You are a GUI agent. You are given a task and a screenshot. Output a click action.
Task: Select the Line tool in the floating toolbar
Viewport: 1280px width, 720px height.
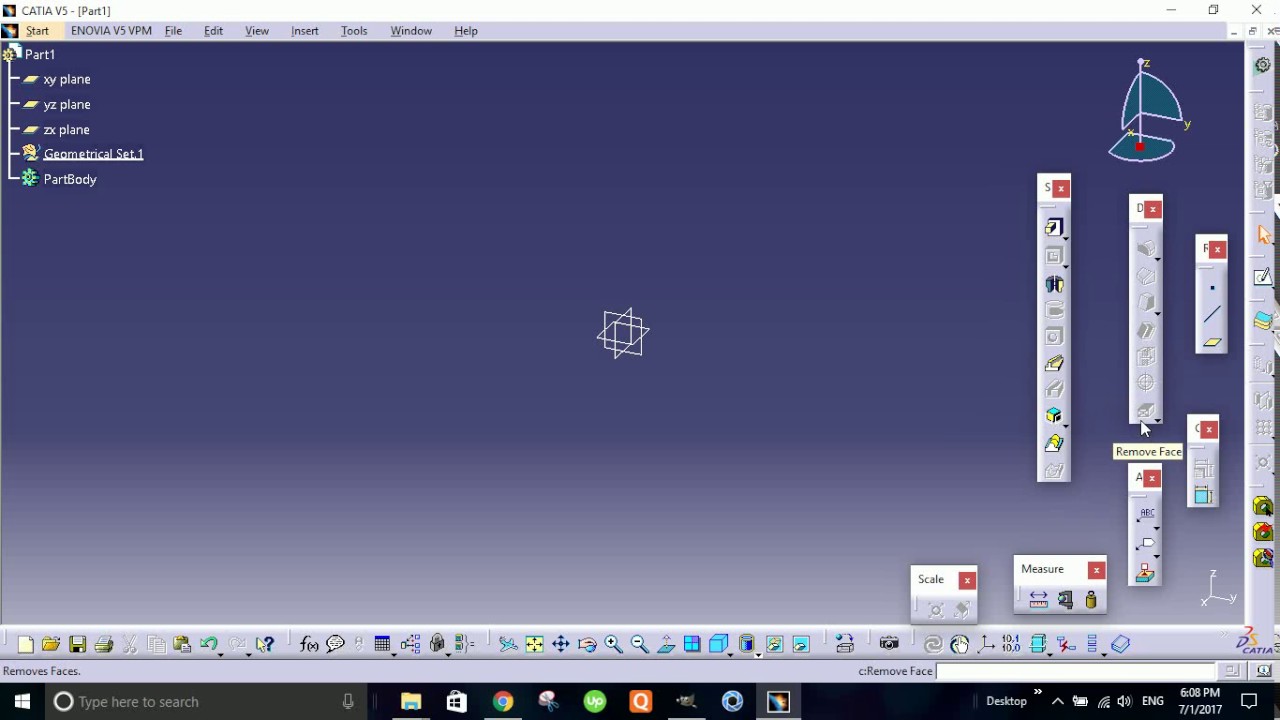(1212, 315)
